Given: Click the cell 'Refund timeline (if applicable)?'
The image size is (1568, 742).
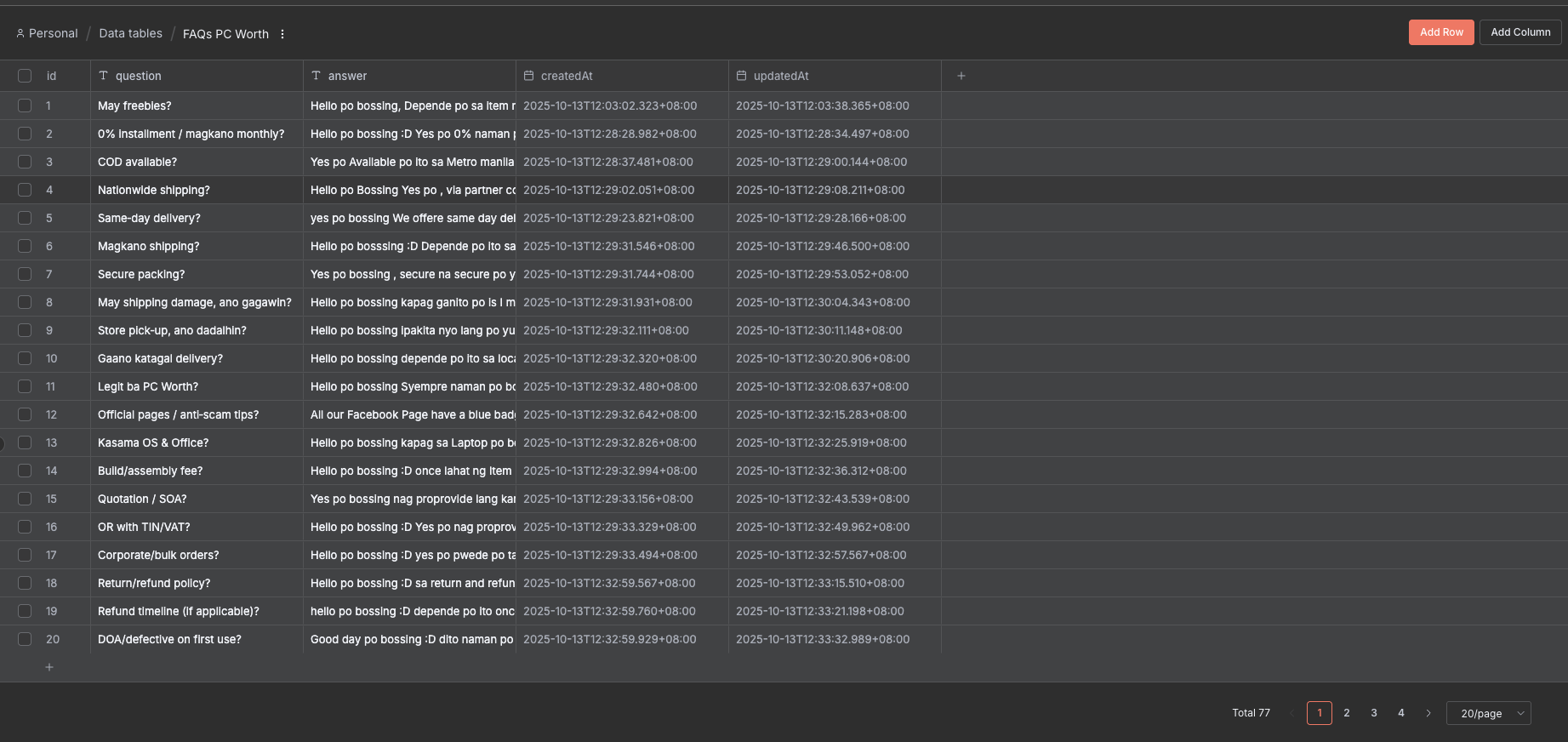Looking at the screenshot, I should tap(197, 611).
